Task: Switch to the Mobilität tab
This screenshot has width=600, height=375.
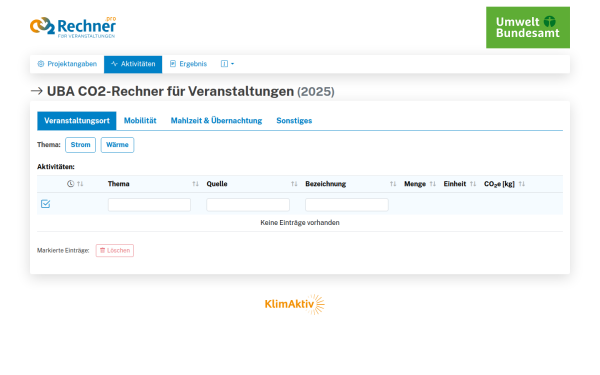Action: (x=140, y=121)
